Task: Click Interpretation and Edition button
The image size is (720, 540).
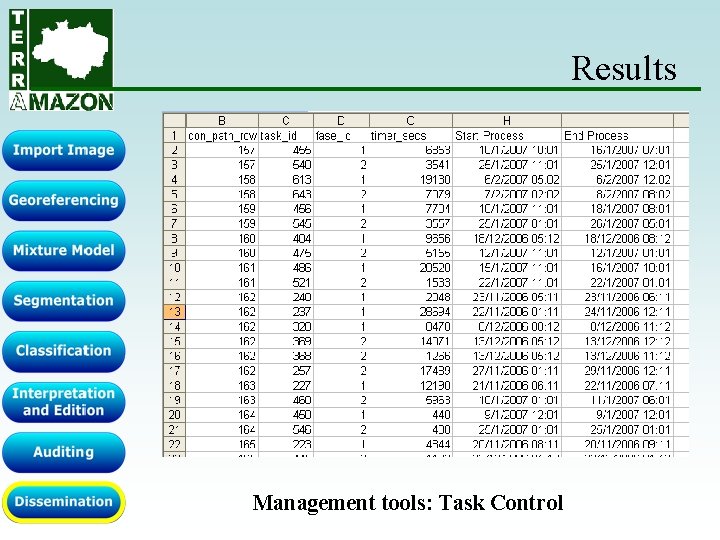Action: point(63,401)
